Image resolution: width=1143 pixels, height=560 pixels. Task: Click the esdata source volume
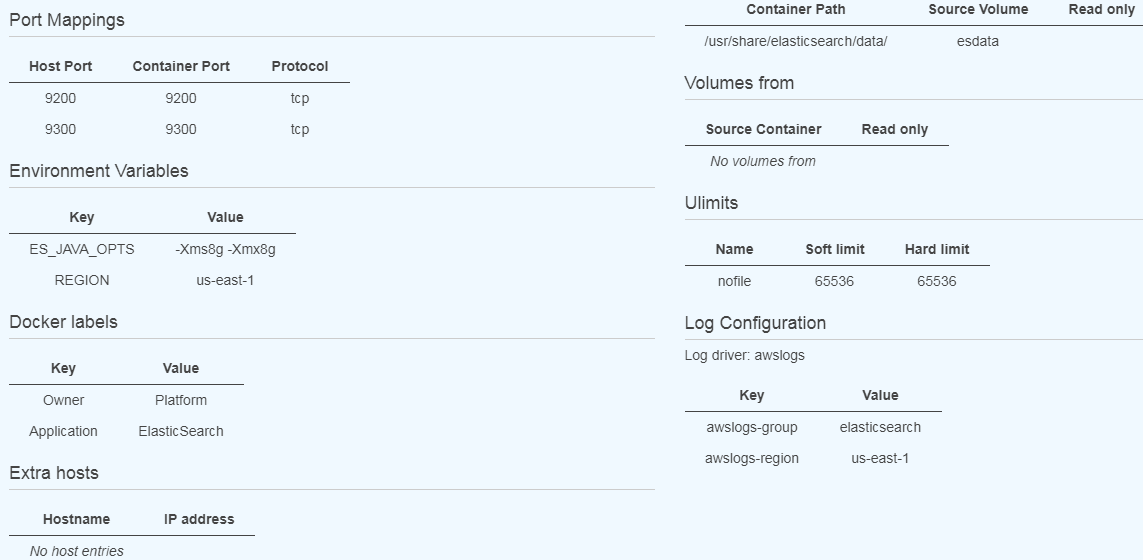(x=978, y=42)
